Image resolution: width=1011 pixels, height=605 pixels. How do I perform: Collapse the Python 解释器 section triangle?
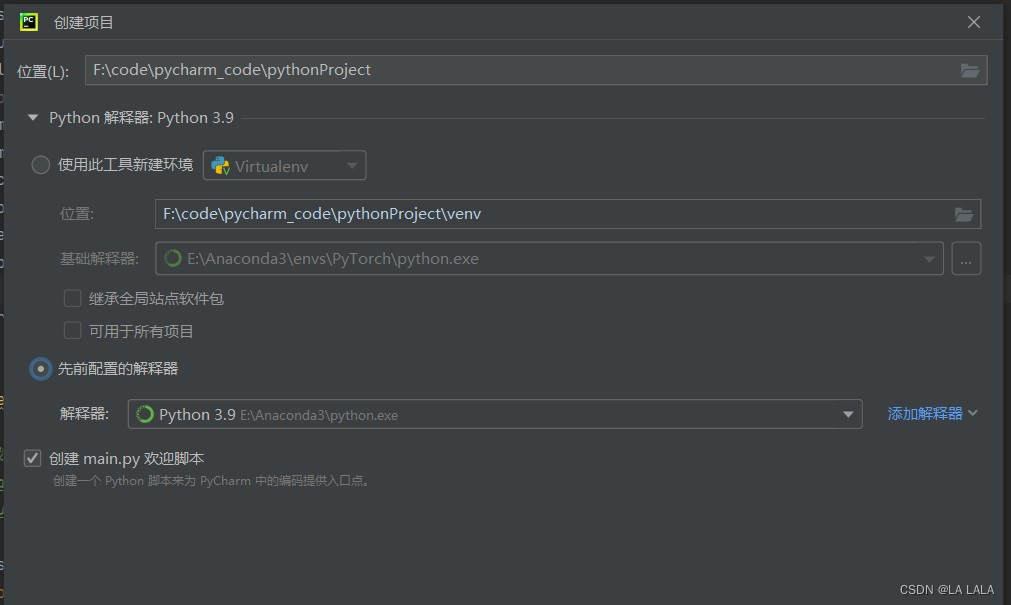[33, 118]
